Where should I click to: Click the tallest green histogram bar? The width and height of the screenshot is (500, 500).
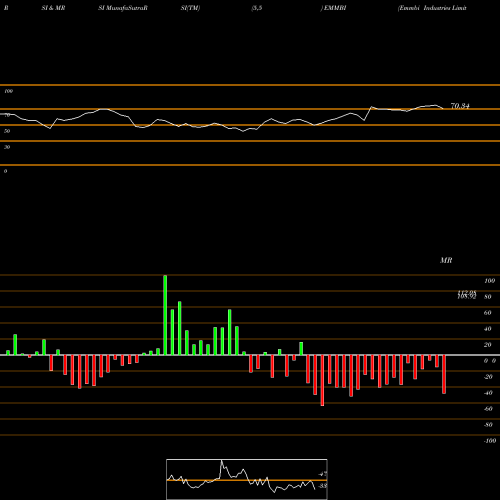pyautogui.click(x=165, y=315)
